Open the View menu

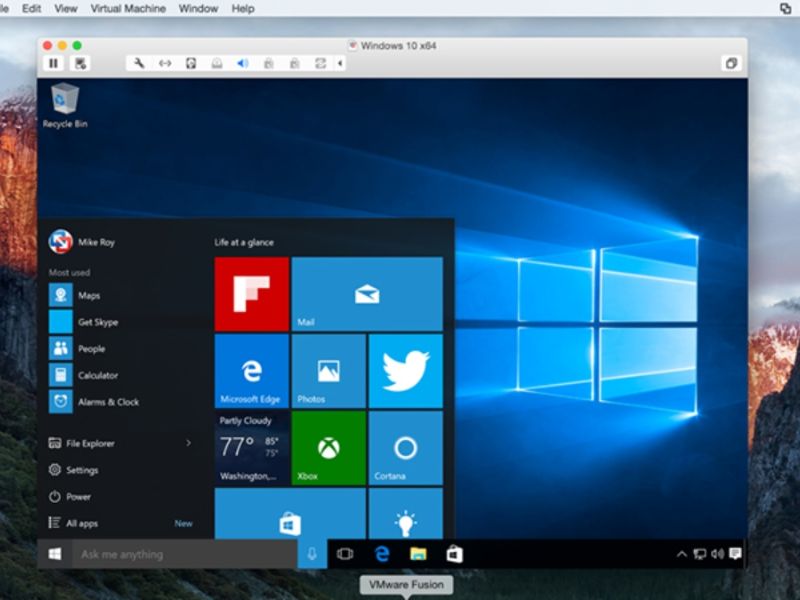pyautogui.click(x=66, y=9)
